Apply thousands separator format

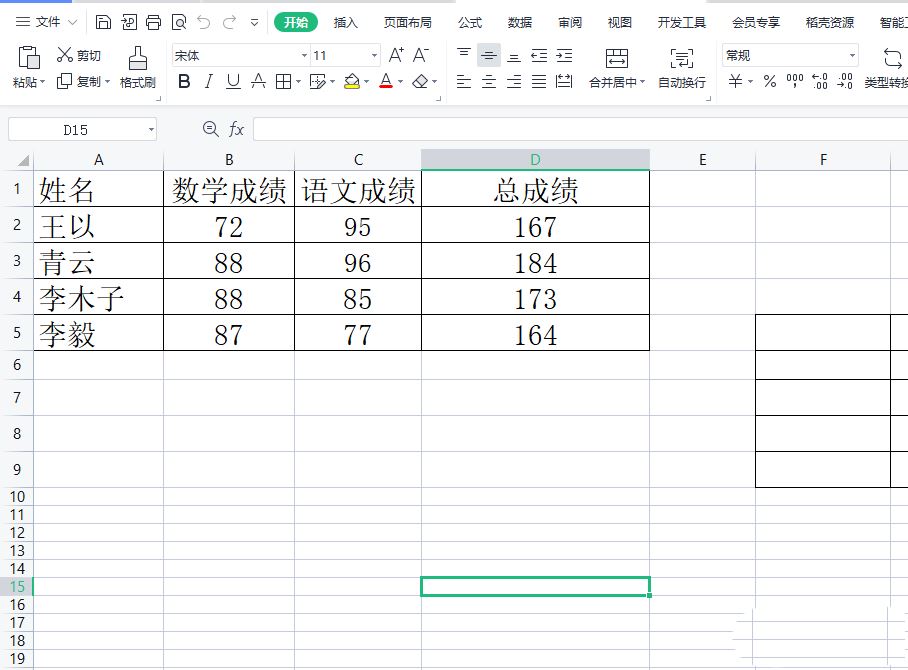pyautogui.click(x=794, y=81)
